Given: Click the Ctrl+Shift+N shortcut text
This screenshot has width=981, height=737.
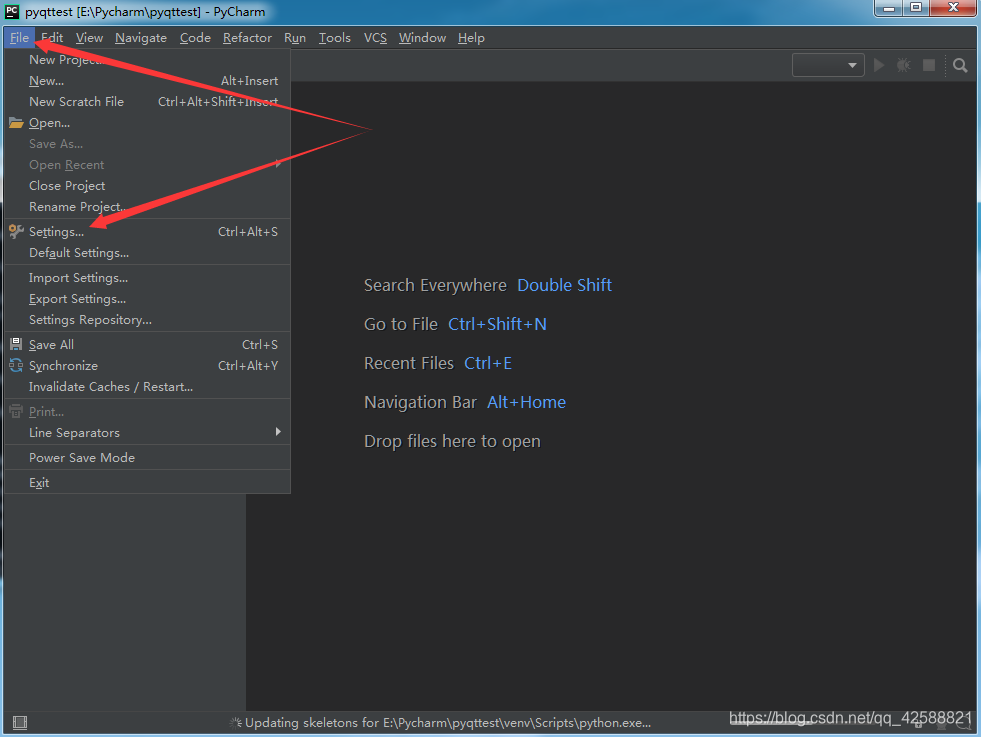Looking at the screenshot, I should click(497, 324).
